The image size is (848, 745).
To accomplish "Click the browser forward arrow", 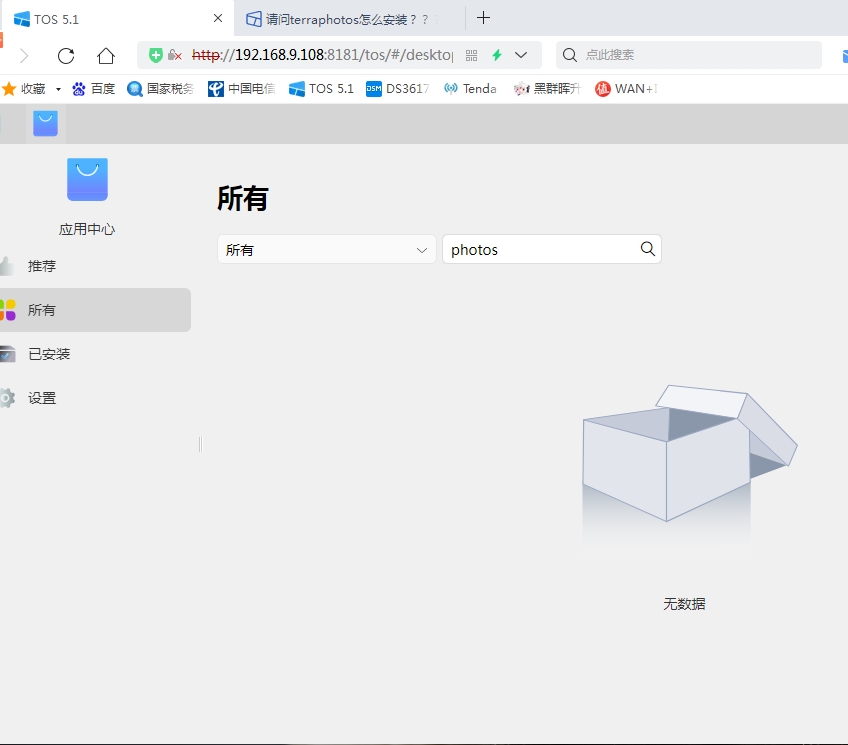I will (x=24, y=56).
